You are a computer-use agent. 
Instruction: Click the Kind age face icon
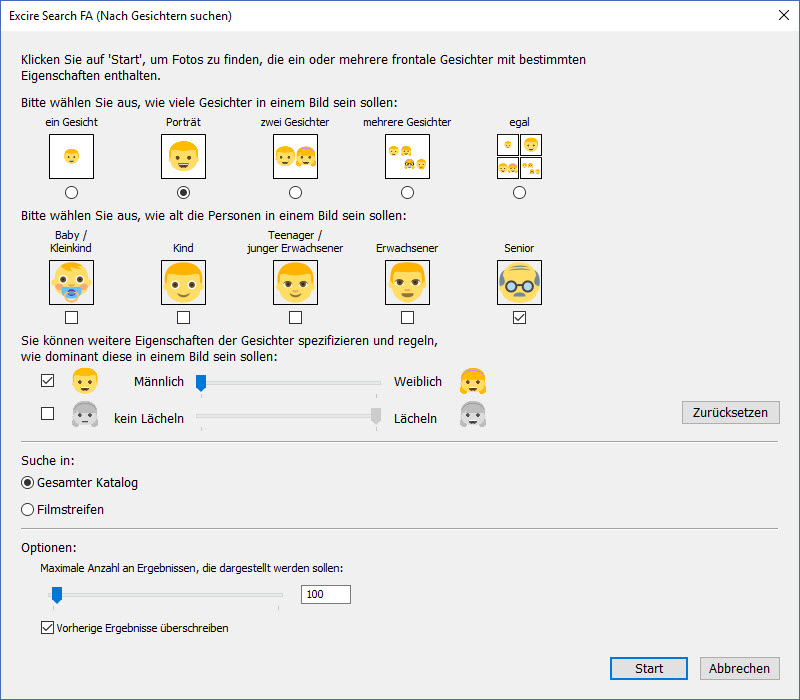click(183, 283)
